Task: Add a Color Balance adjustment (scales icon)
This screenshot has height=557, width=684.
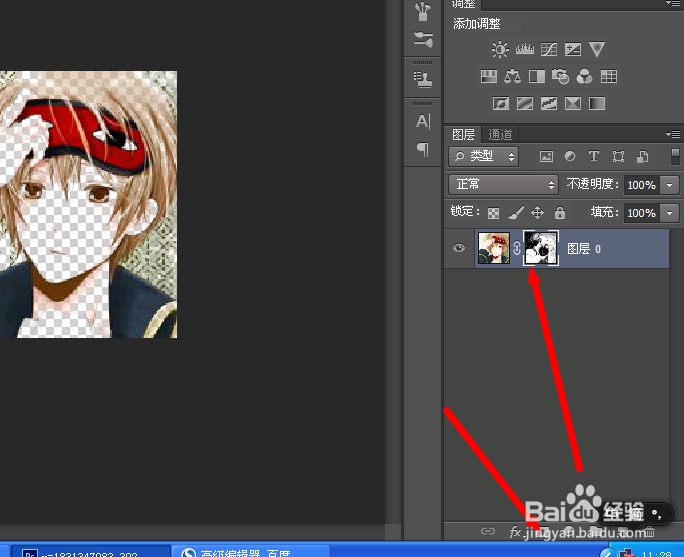Action: tap(513, 77)
